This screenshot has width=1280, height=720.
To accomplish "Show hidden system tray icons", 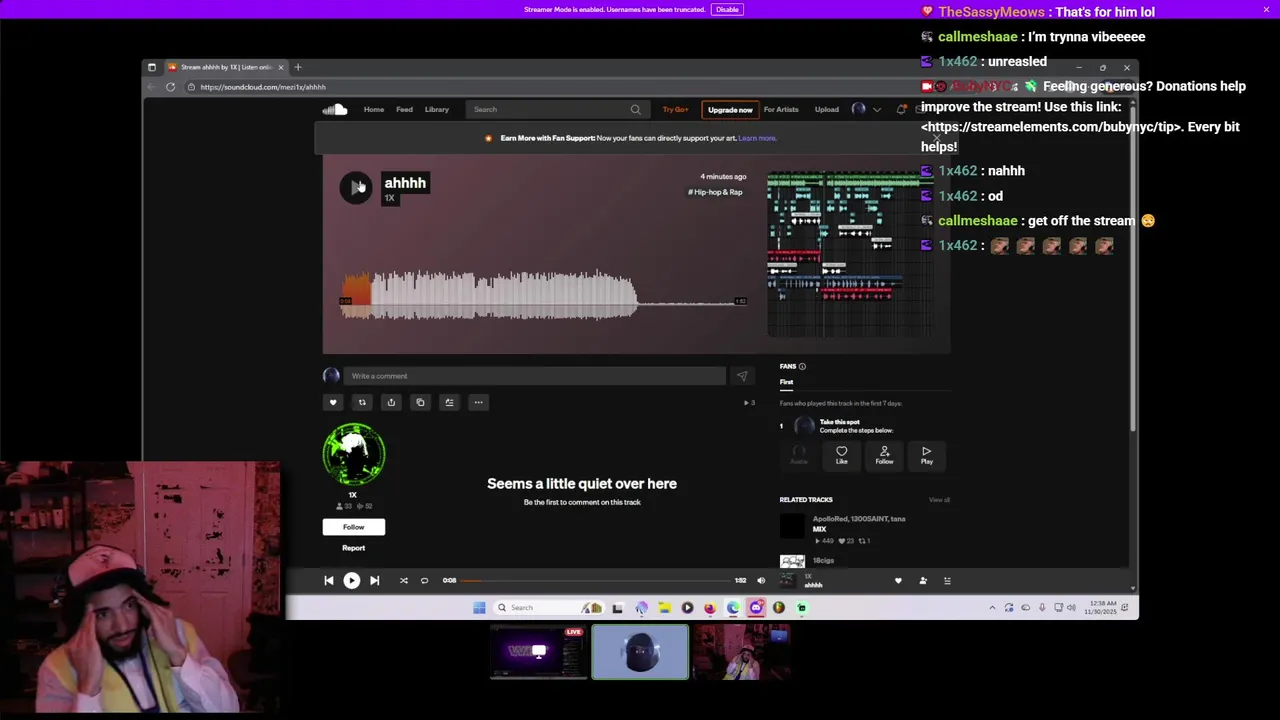I will click(x=992, y=607).
